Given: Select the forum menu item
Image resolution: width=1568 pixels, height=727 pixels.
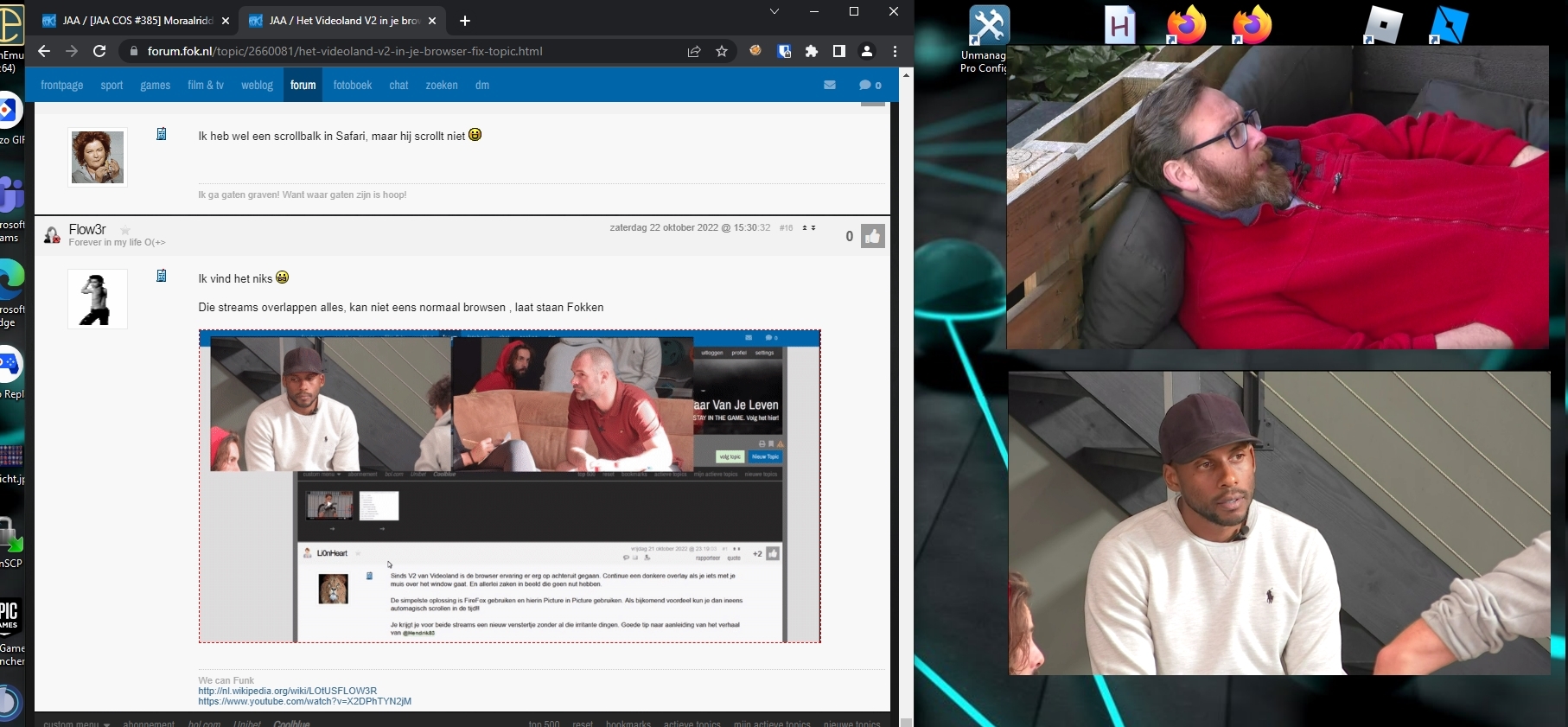Looking at the screenshot, I should (303, 85).
